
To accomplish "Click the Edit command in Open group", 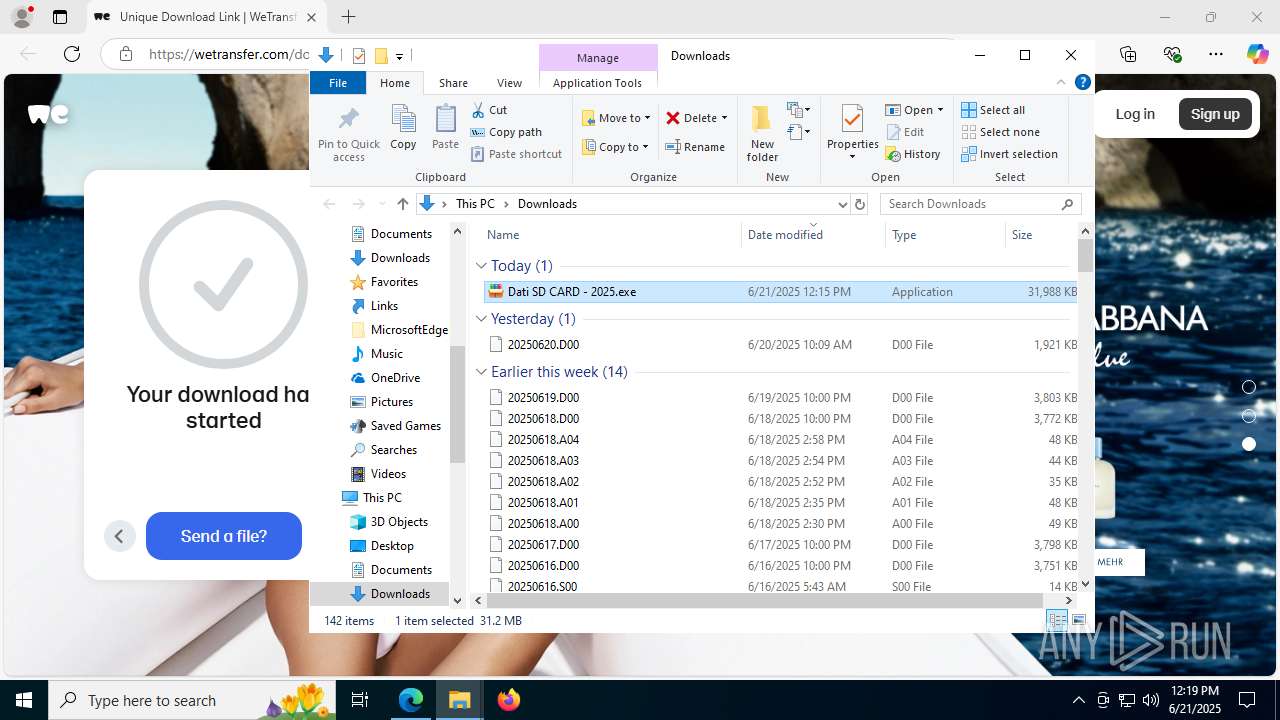I will (x=905, y=132).
